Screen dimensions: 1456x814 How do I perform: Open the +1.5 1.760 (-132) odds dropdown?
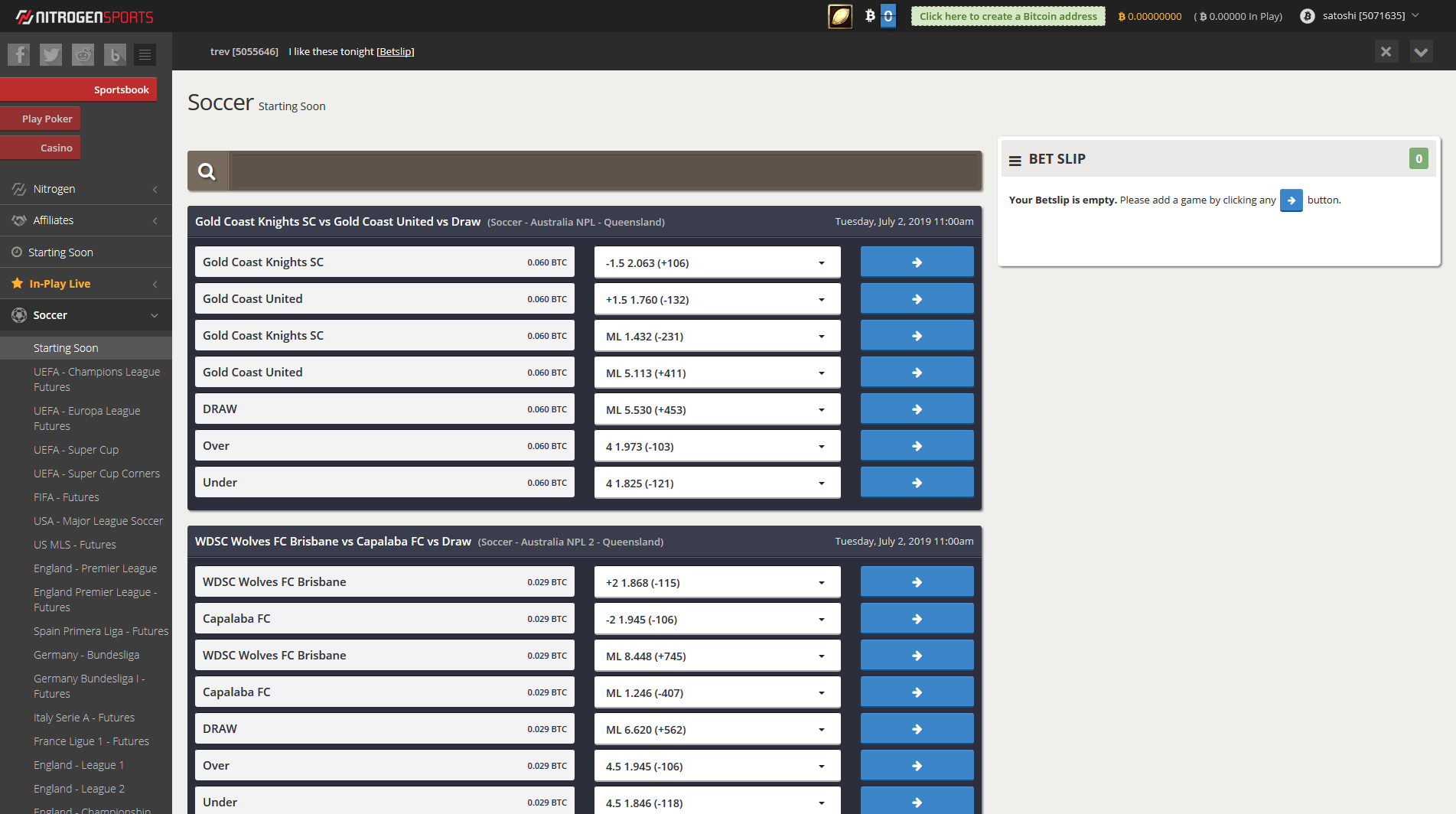(717, 299)
